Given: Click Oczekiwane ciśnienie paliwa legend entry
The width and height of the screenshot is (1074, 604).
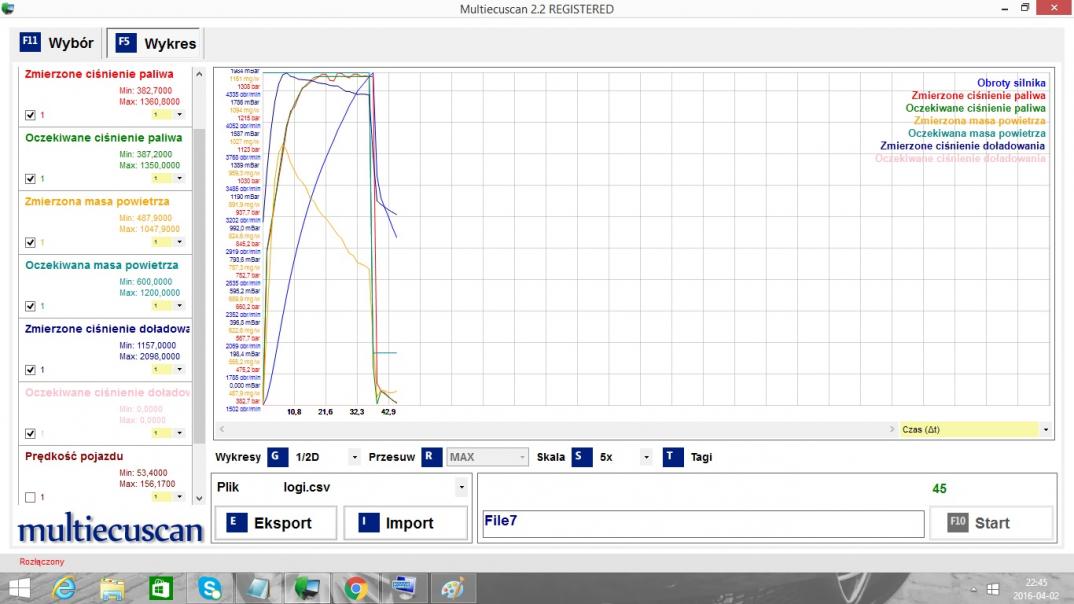Looking at the screenshot, I should pos(975,108).
